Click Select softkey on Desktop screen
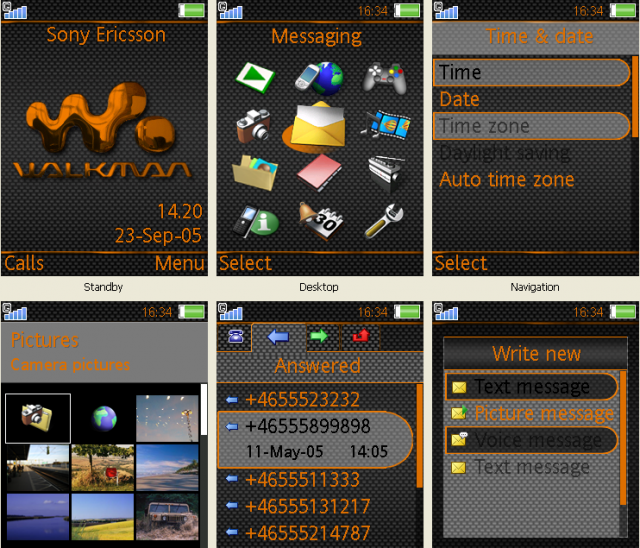 (x=245, y=263)
